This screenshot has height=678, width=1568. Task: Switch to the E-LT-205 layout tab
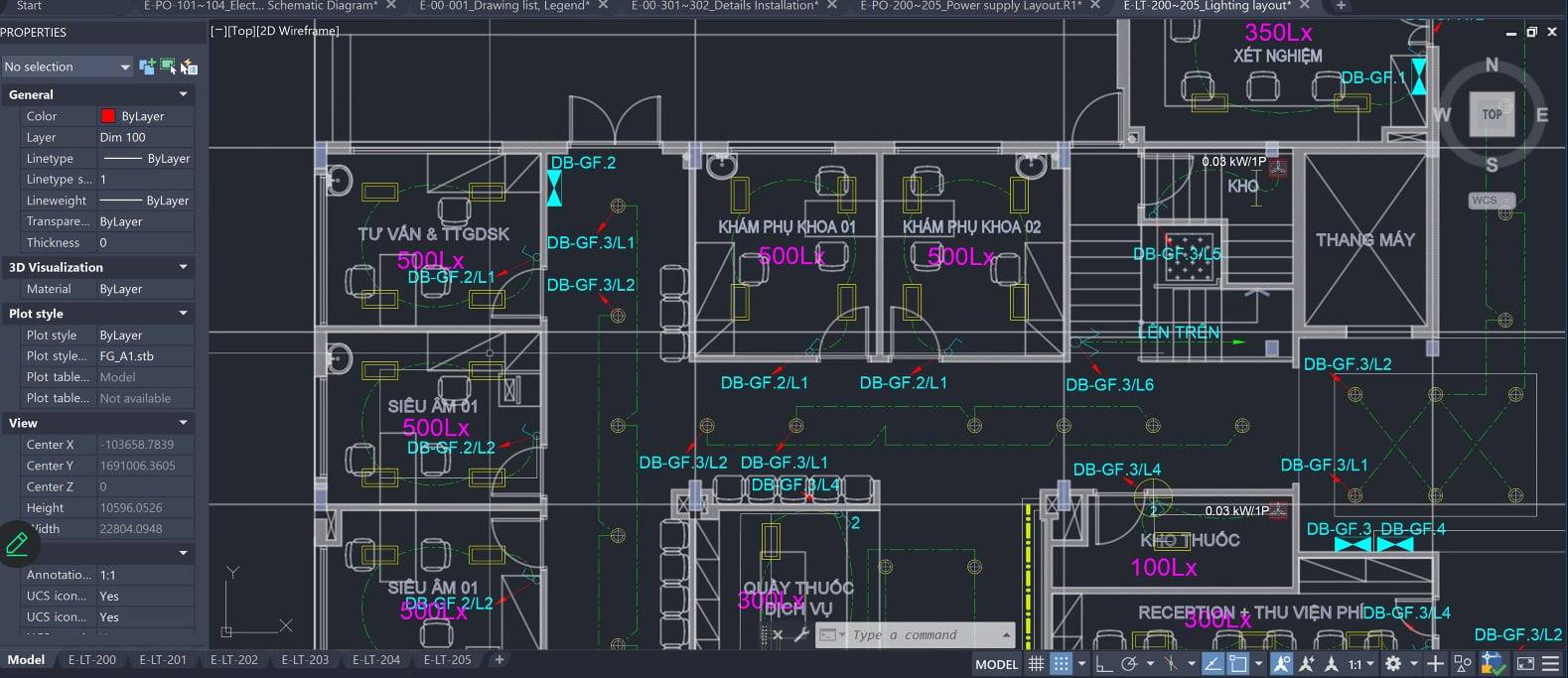coord(448,660)
